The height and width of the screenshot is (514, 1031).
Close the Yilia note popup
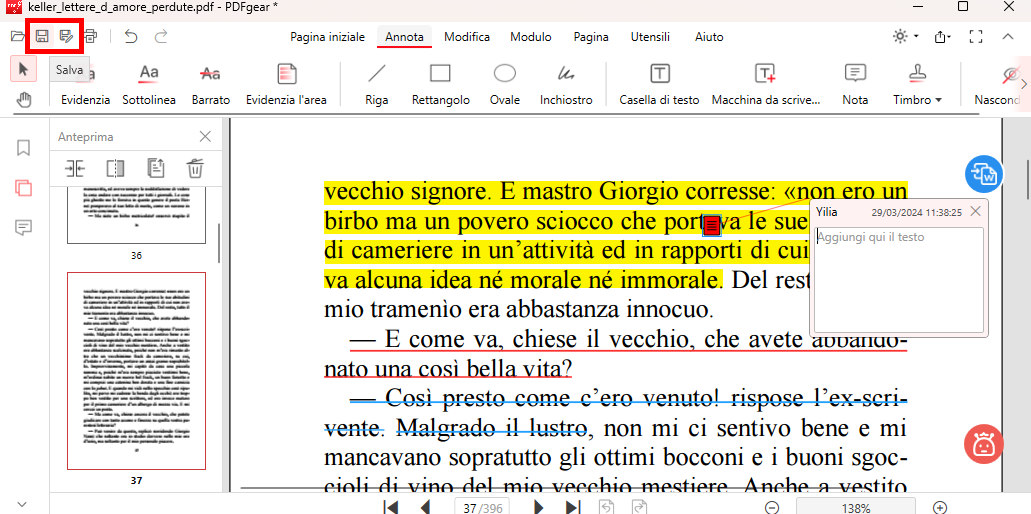(x=976, y=211)
